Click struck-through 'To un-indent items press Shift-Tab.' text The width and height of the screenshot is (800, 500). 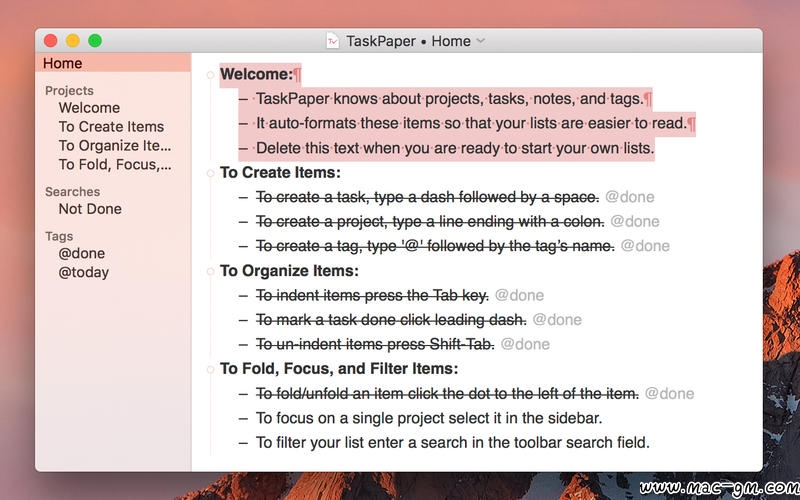(x=375, y=344)
